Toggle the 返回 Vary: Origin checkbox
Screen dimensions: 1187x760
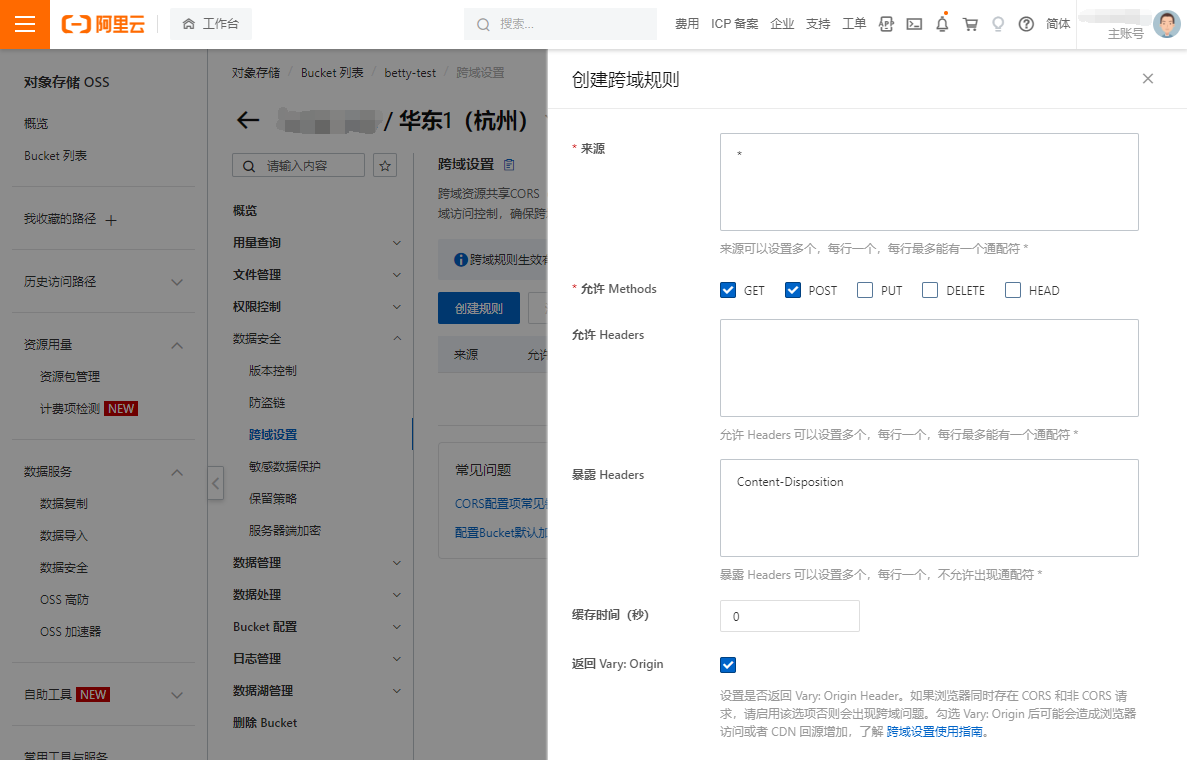pos(728,665)
